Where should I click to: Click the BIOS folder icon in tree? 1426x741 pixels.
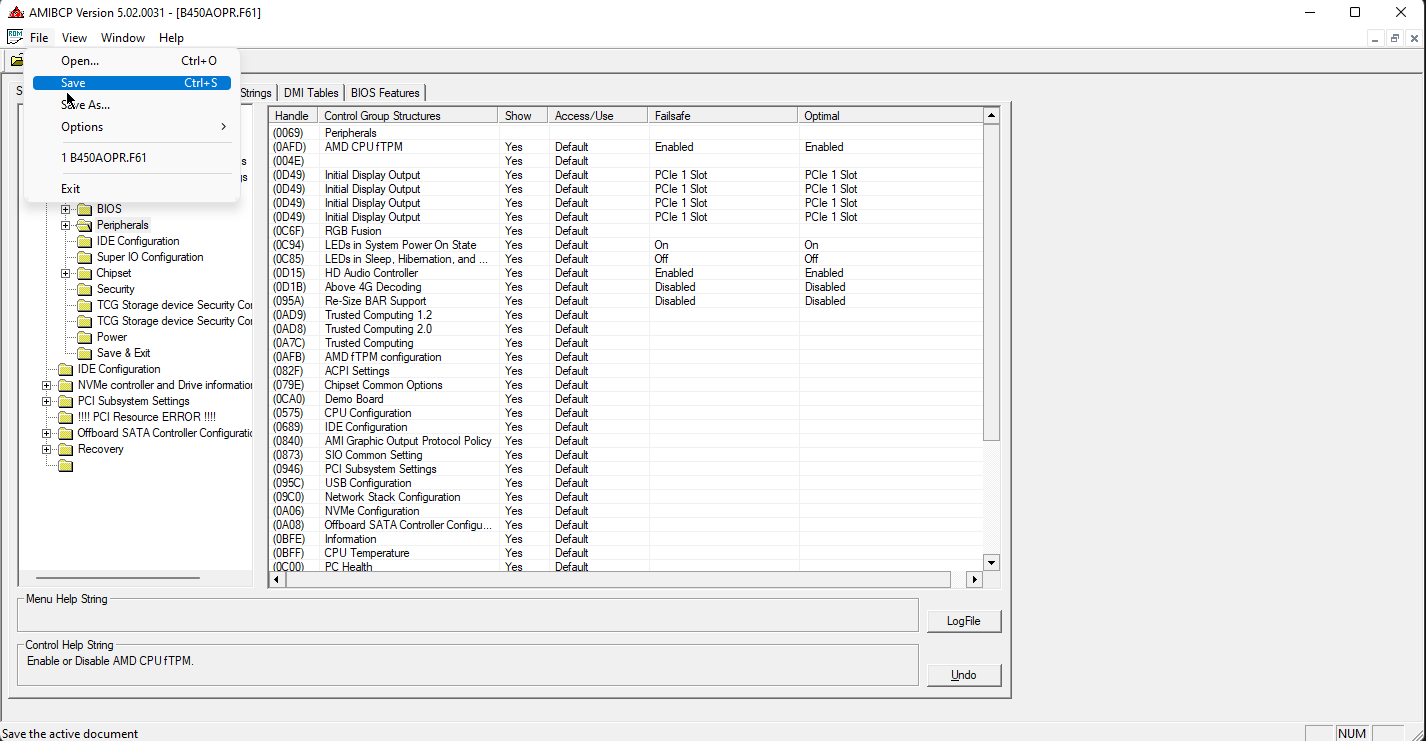(84, 209)
